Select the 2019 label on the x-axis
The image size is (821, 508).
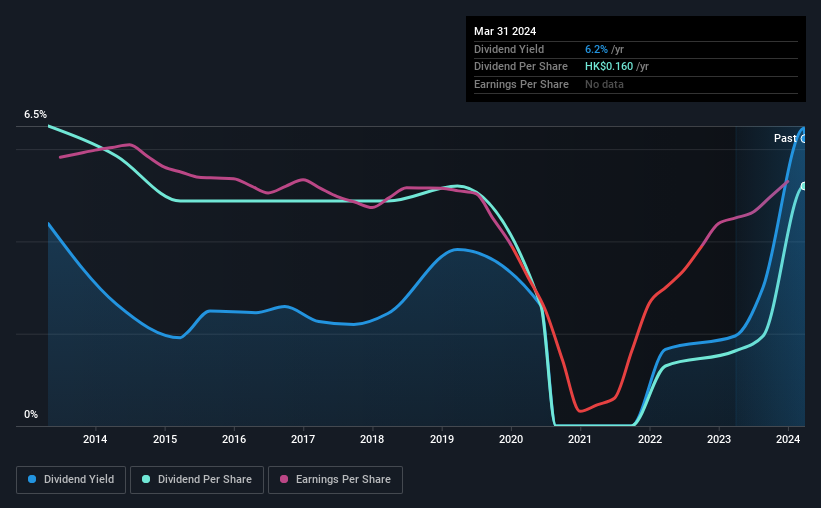tap(441, 439)
